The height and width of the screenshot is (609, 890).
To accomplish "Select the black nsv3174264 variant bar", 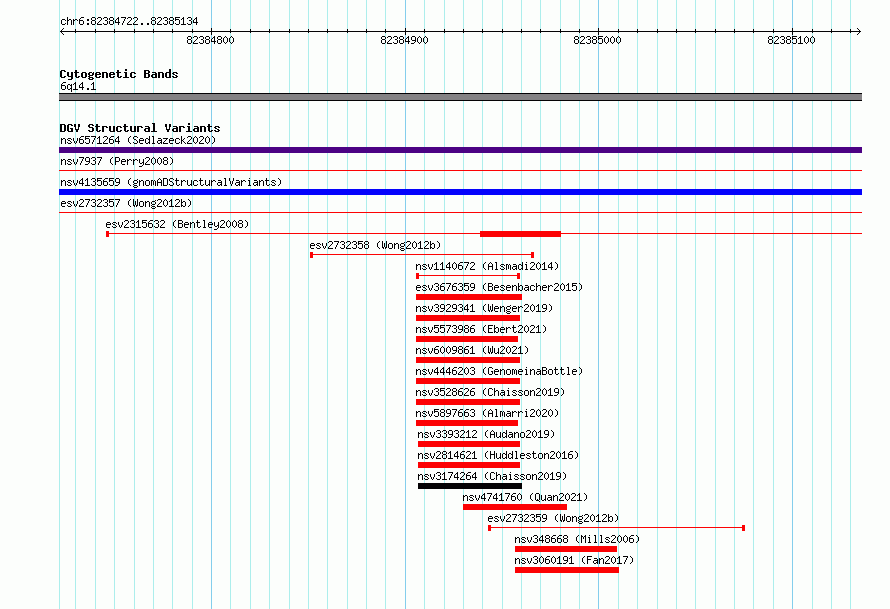I will coord(470,486).
